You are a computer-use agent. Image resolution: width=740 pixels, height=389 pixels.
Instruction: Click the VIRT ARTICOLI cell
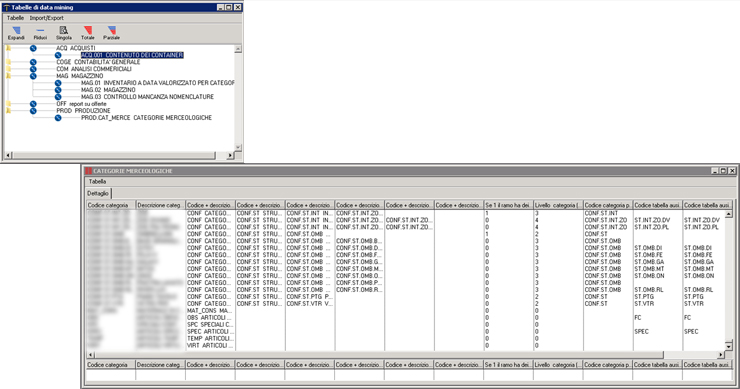[x=210, y=346]
